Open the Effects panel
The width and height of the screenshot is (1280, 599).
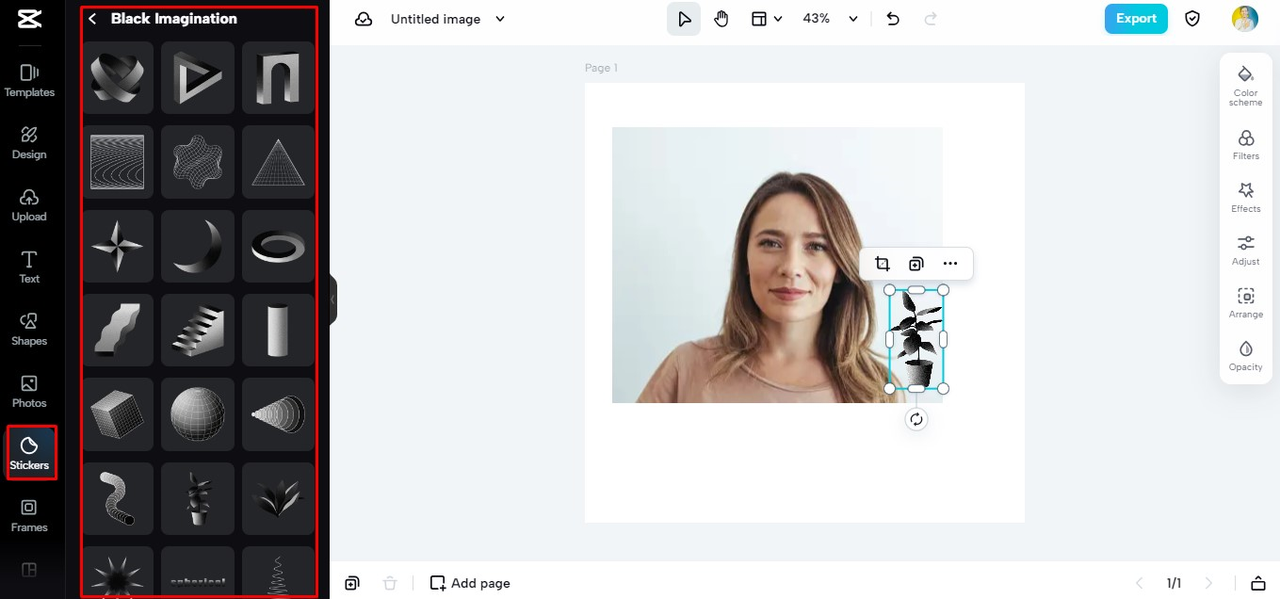click(x=1246, y=197)
